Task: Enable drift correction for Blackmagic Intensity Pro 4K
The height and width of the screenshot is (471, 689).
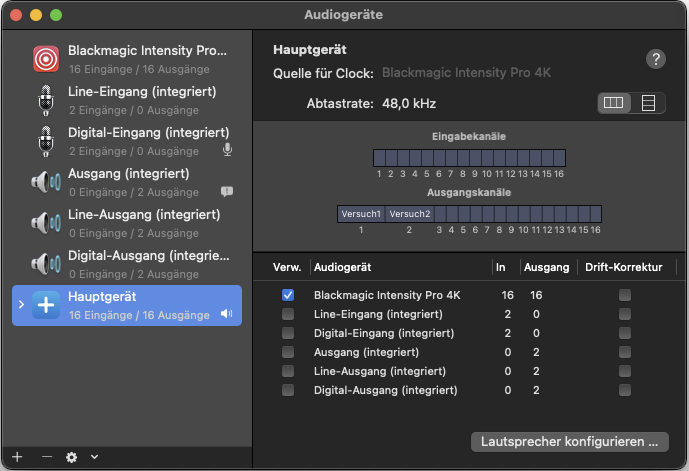Action: coord(625,295)
